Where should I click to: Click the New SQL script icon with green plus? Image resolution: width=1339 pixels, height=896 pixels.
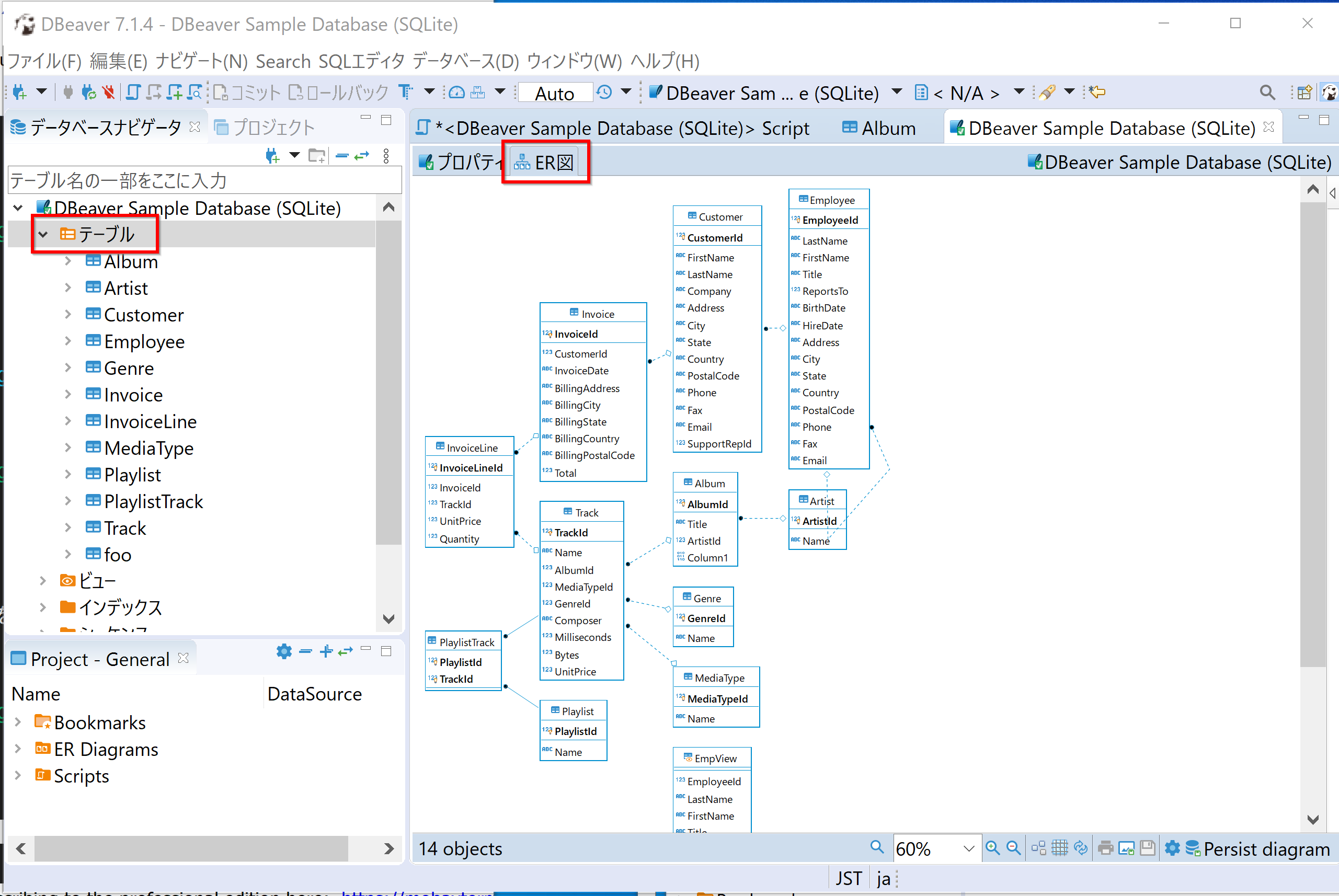174,92
